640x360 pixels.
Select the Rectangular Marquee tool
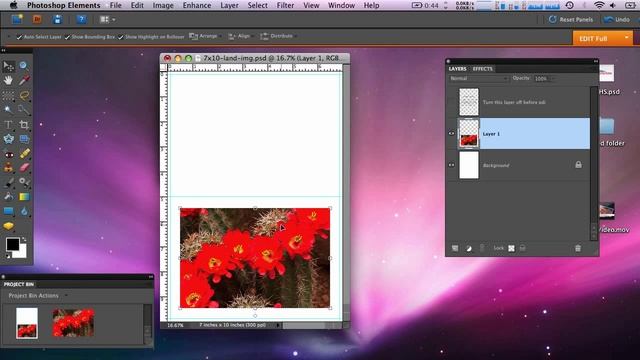click(x=8, y=96)
